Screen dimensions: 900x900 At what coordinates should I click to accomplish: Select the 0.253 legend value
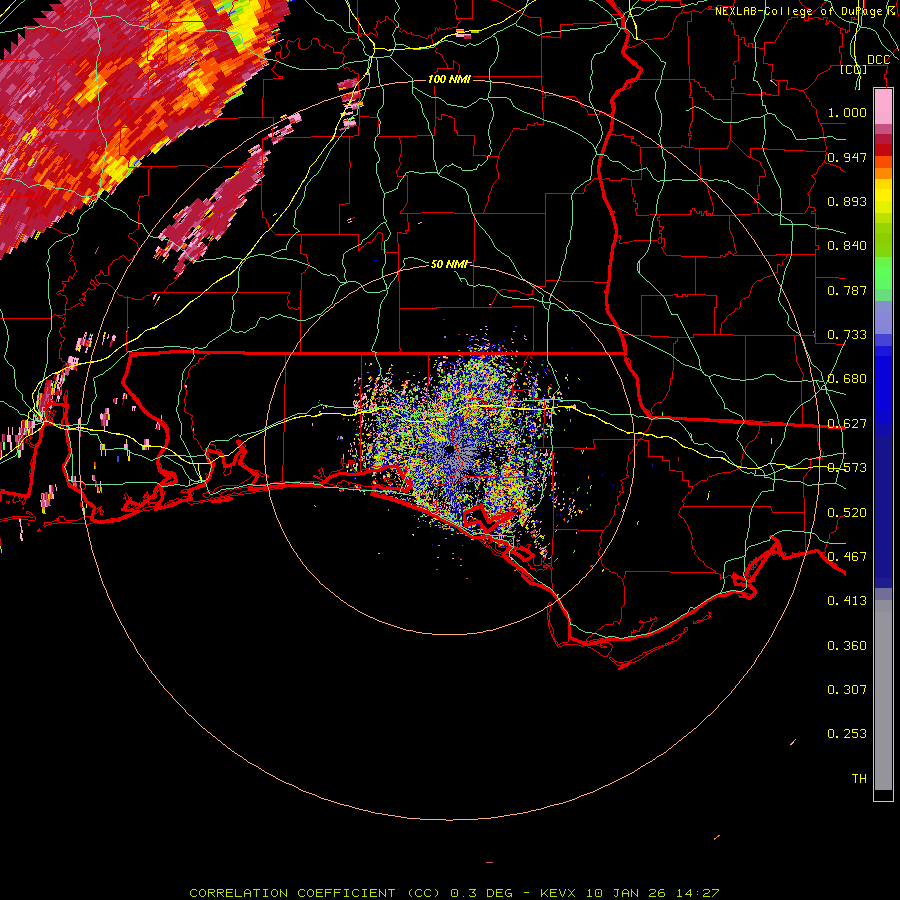point(847,734)
